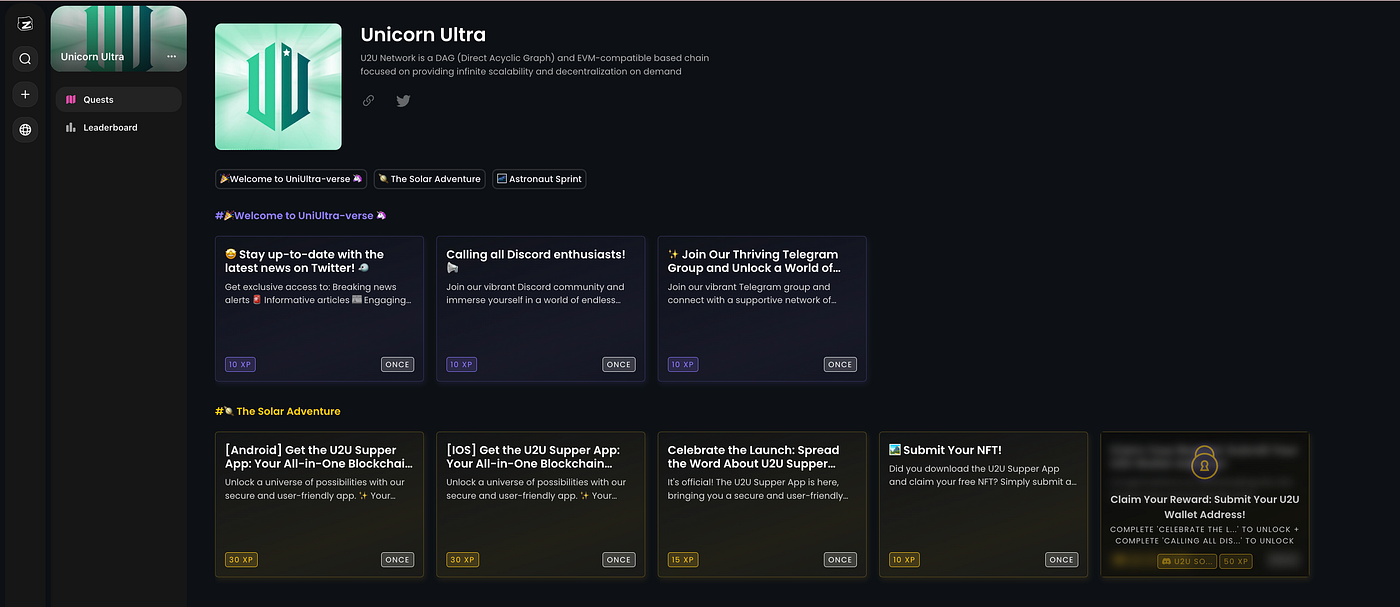Click the padlock icon on the locked quest
Viewport: 1400px width, 607px height.
pyautogui.click(x=1205, y=463)
